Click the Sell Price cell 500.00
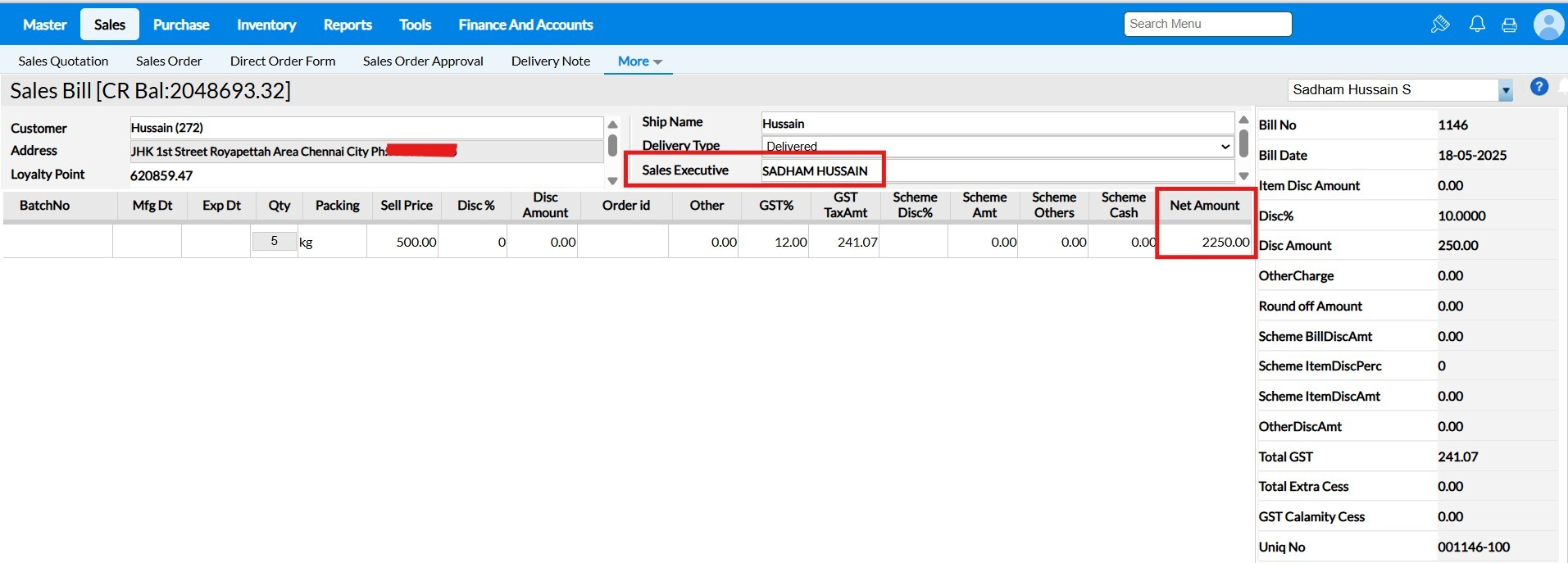This screenshot has height=563, width=1568. 402,242
